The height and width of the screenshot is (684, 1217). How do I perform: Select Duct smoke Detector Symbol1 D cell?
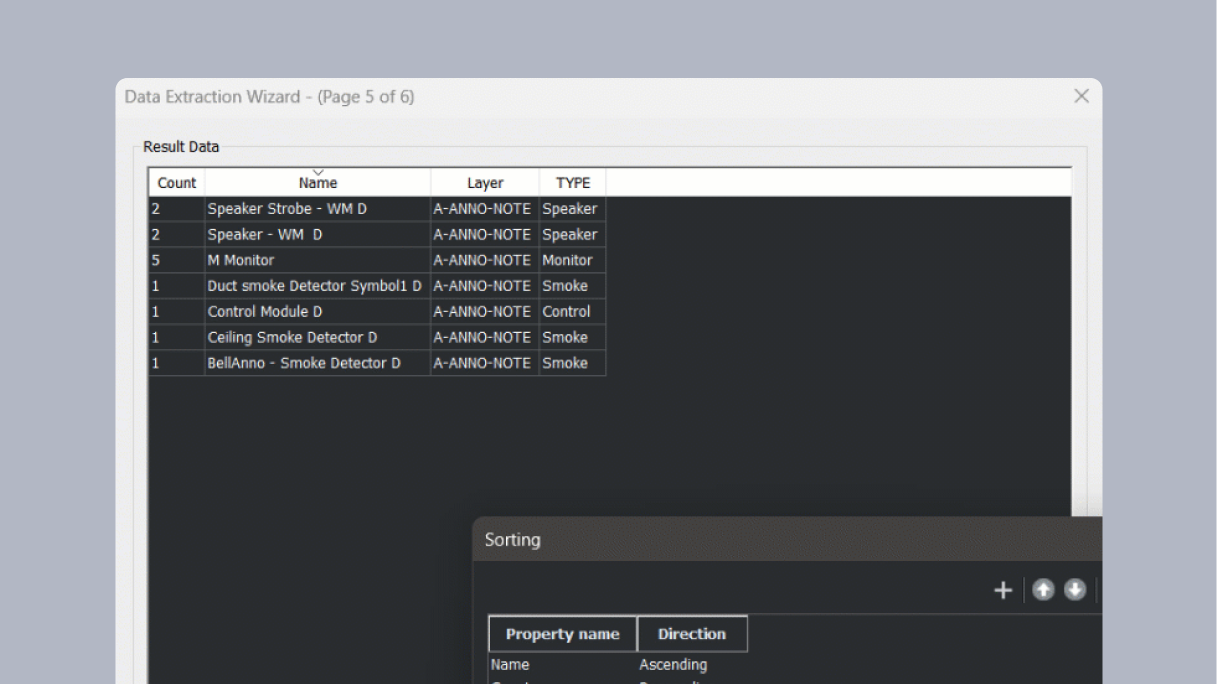pos(318,286)
